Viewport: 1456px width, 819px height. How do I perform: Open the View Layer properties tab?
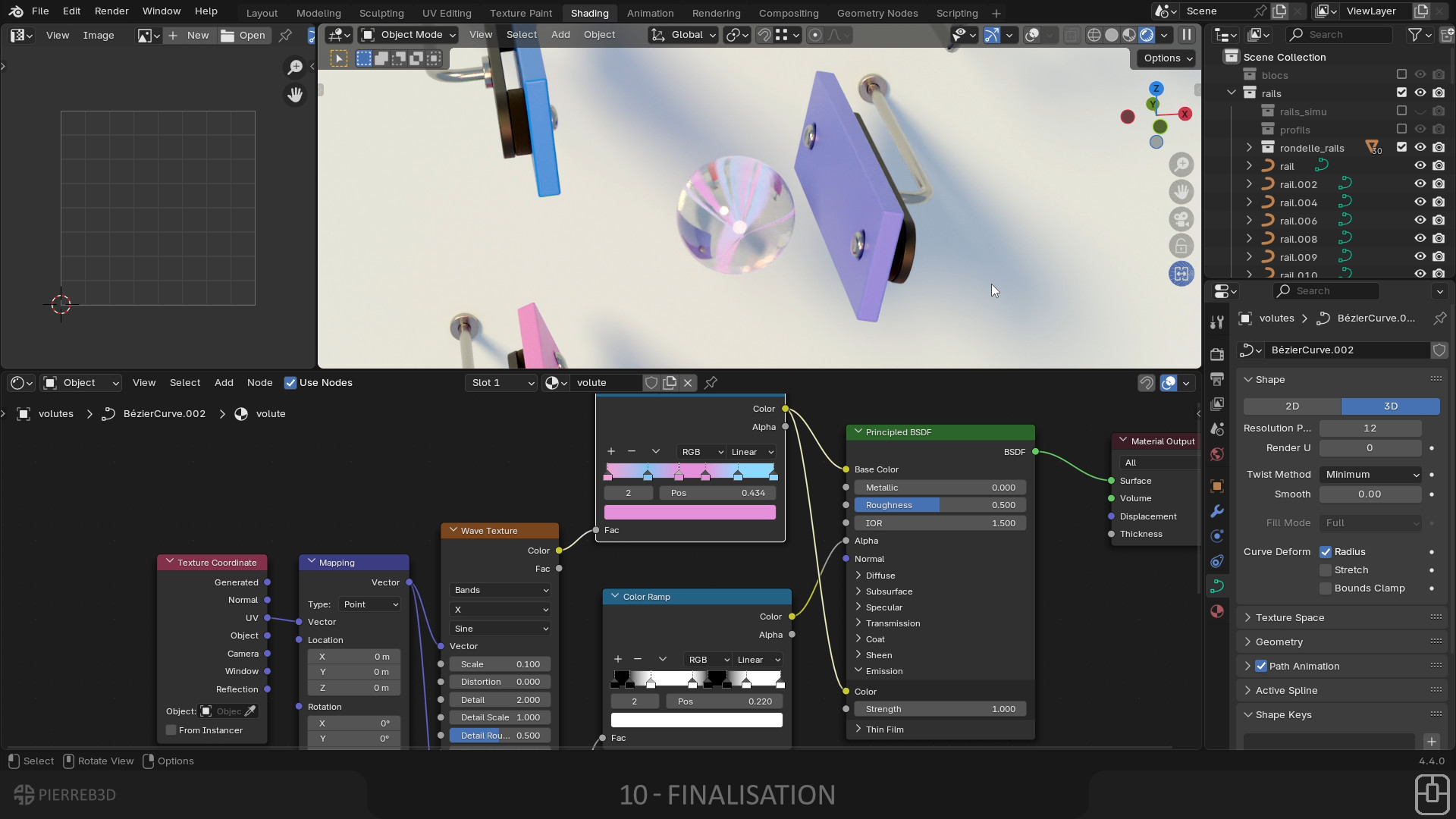(1217, 403)
